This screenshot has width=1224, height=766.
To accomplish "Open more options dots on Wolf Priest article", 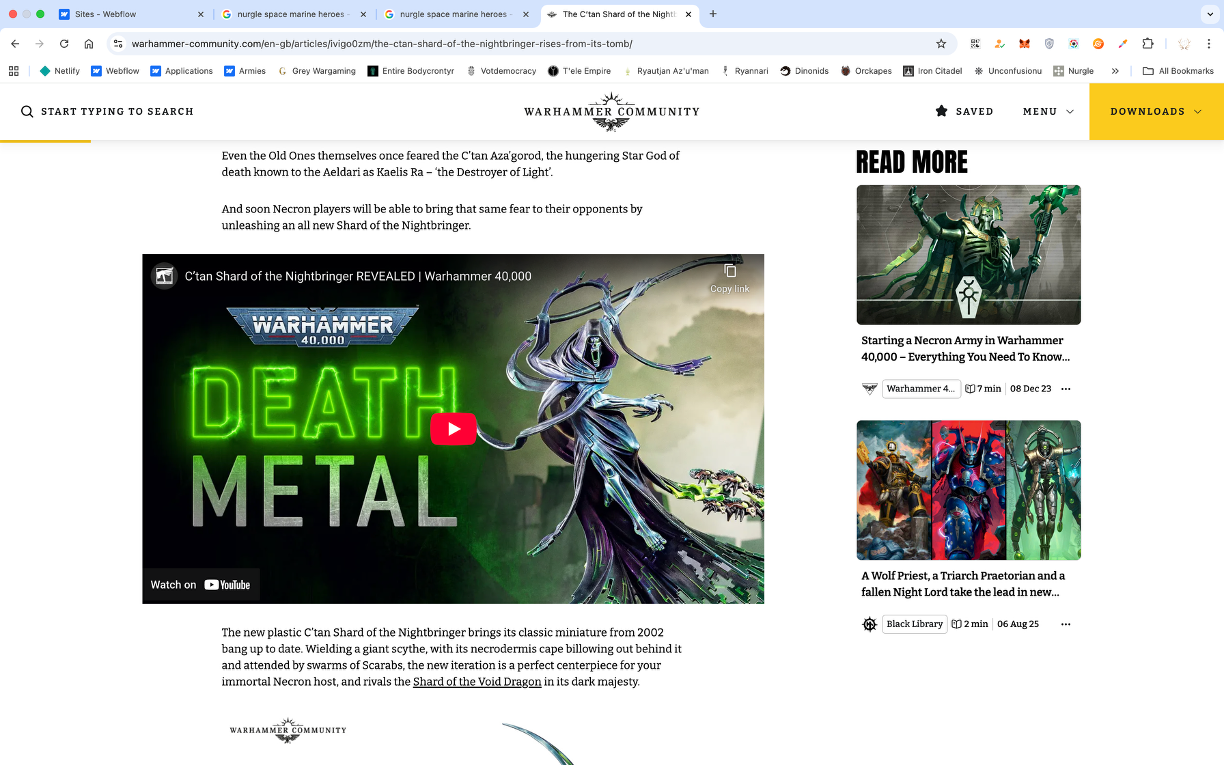I will click(x=1066, y=624).
